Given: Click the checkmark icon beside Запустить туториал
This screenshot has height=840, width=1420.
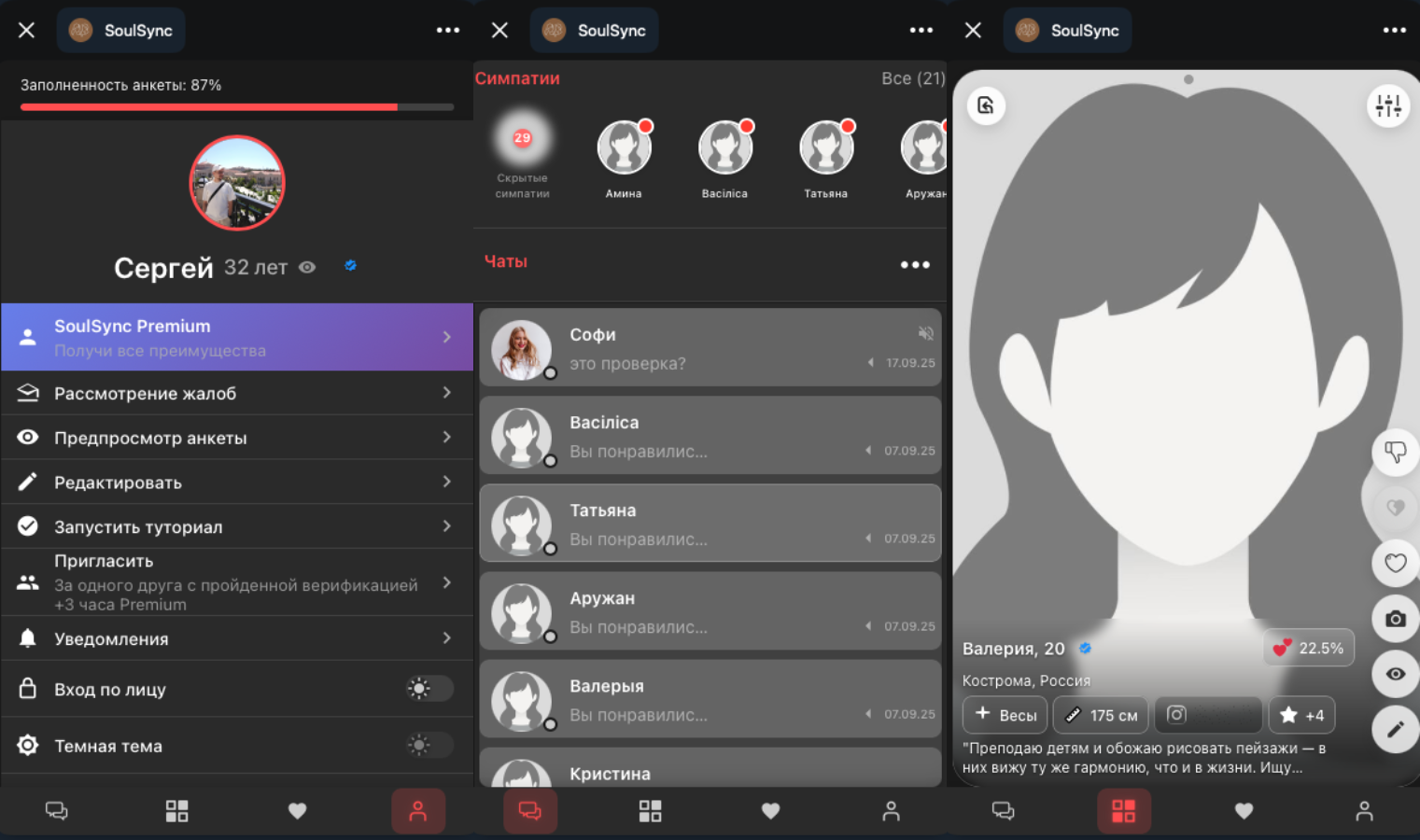Looking at the screenshot, I should click(x=28, y=526).
